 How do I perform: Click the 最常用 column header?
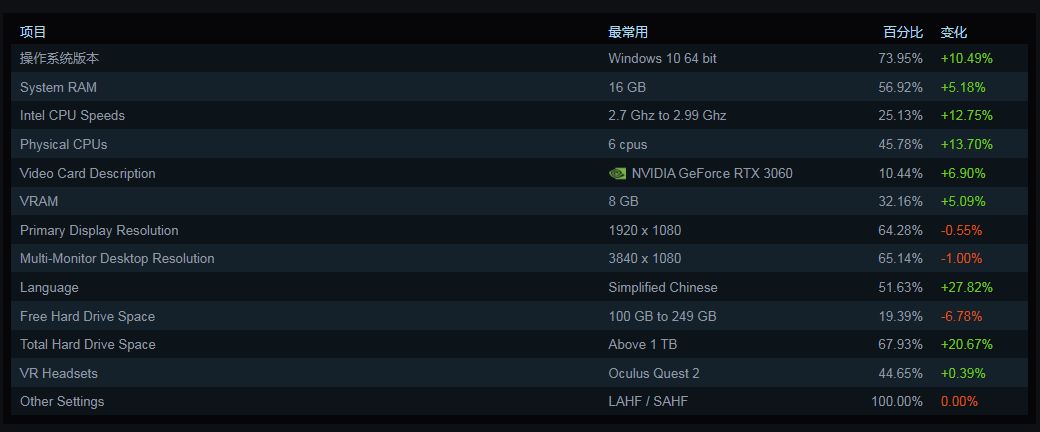coord(628,32)
